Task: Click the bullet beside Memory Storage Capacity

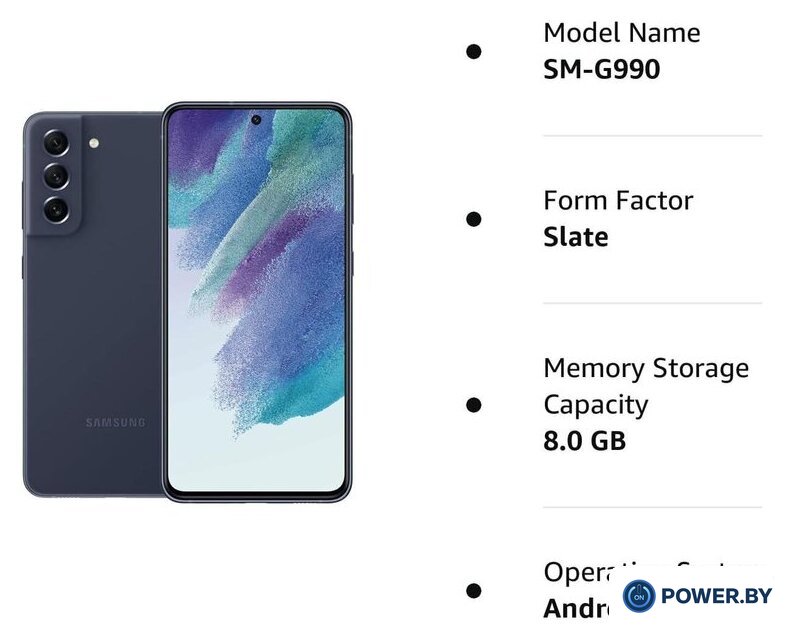Action: pyautogui.click(x=474, y=405)
